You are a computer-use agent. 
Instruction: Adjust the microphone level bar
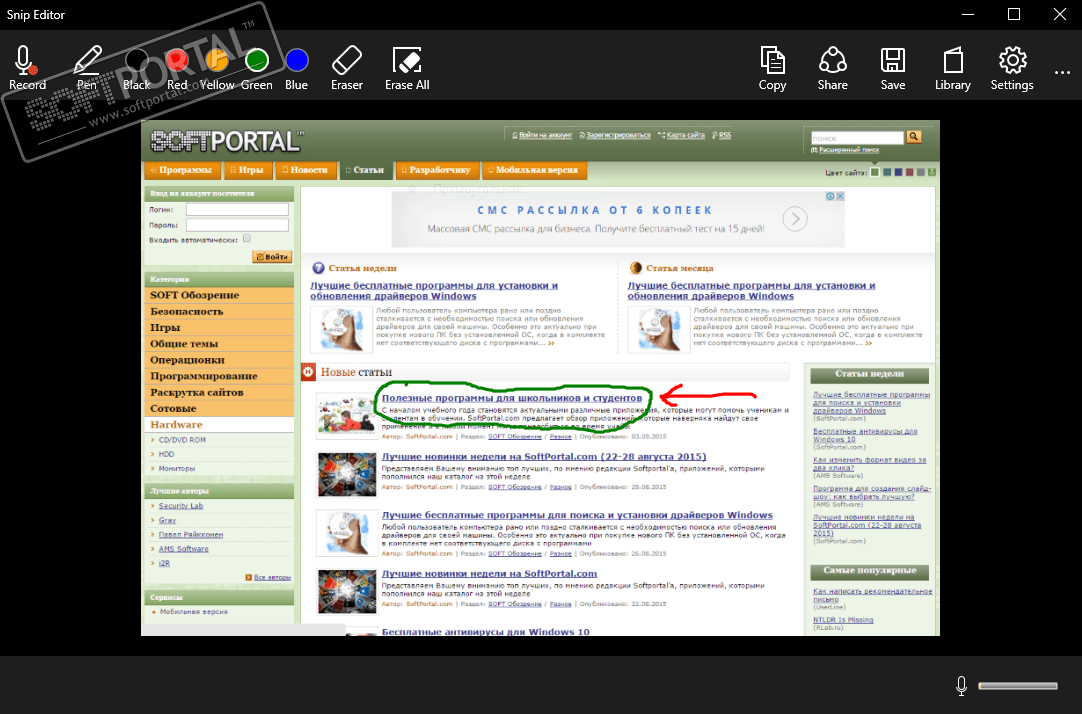1018,686
